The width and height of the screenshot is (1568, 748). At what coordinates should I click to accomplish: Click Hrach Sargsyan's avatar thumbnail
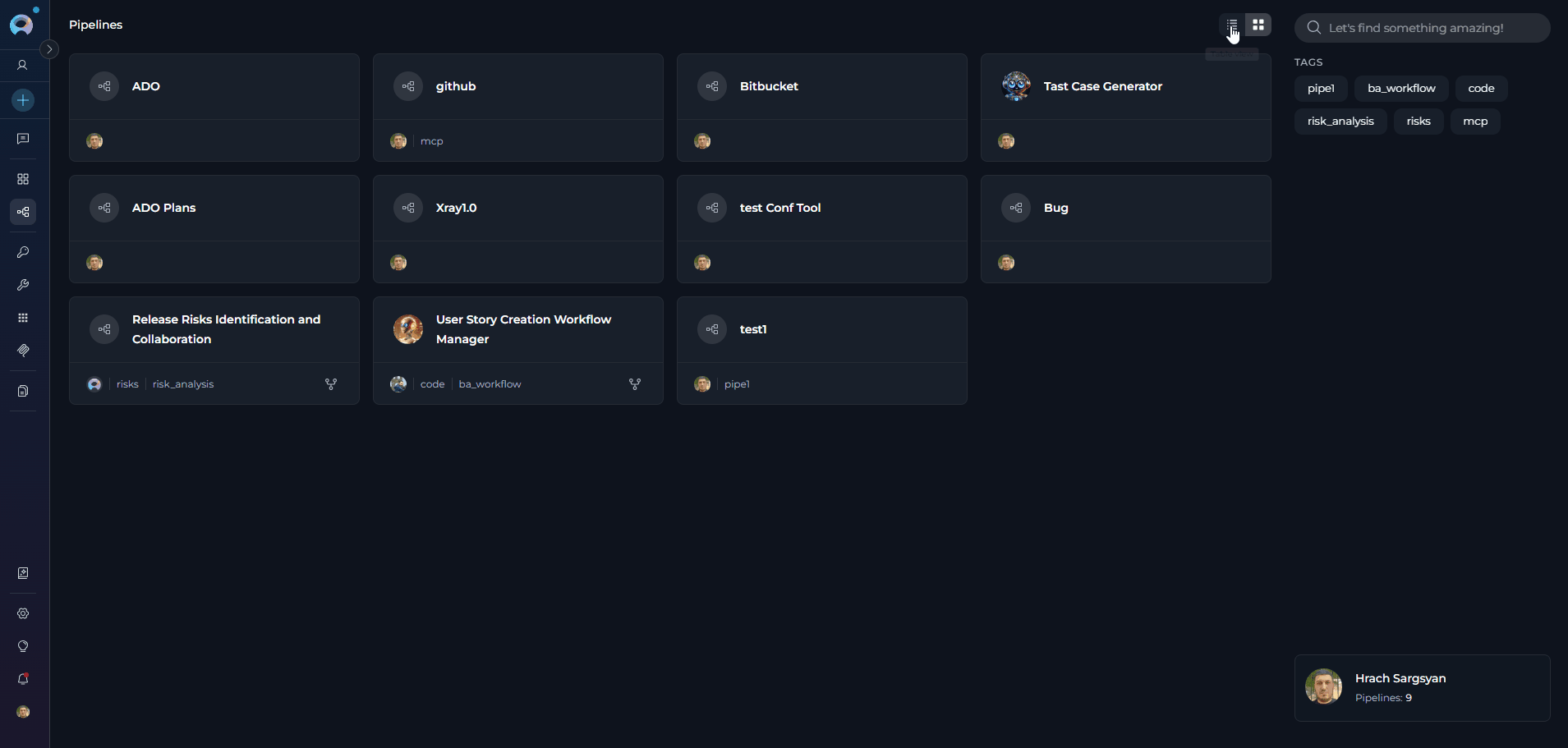click(x=1324, y=687)
